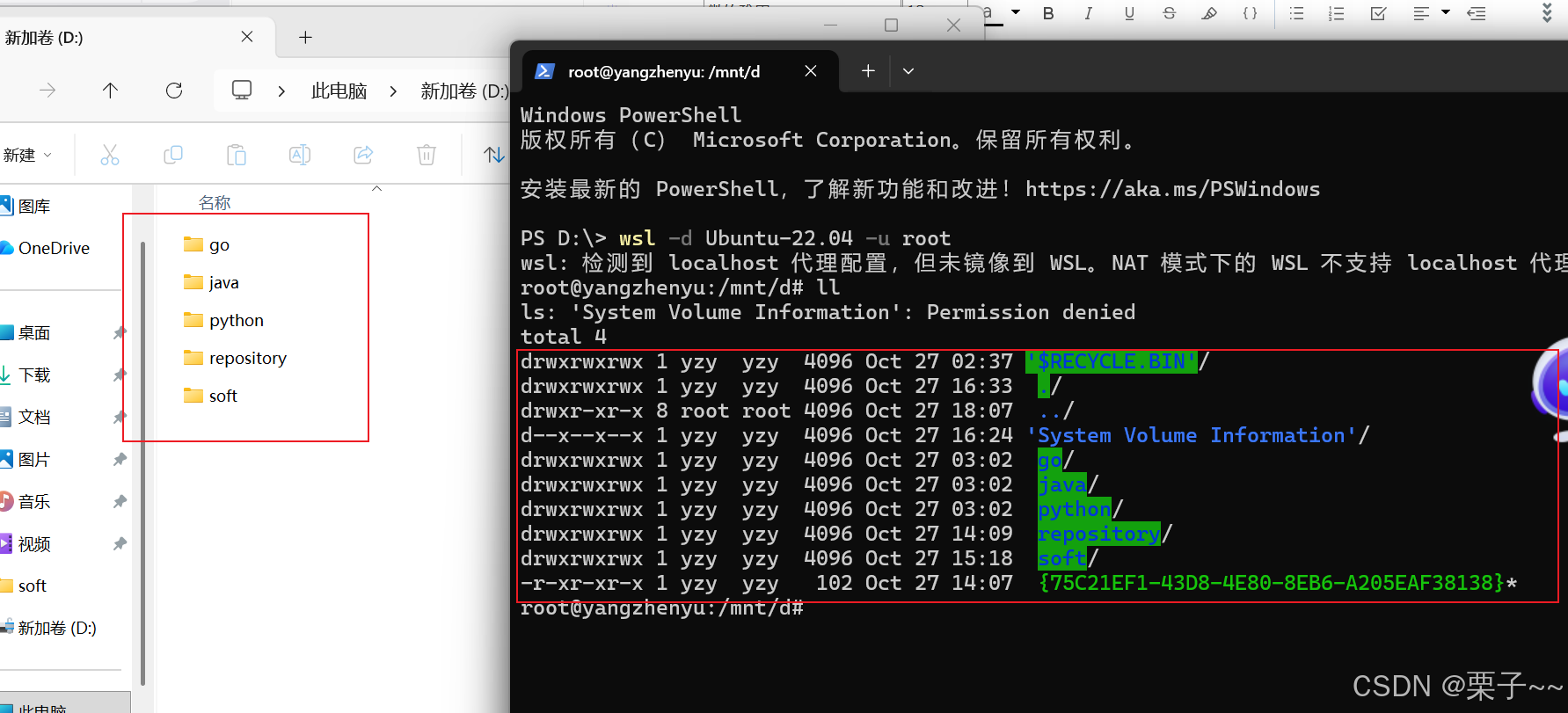Toggle bold formatting in editor toolbar
Image resolution: width=1568 pixels, height=713 pixels.
coord(1048,13)
